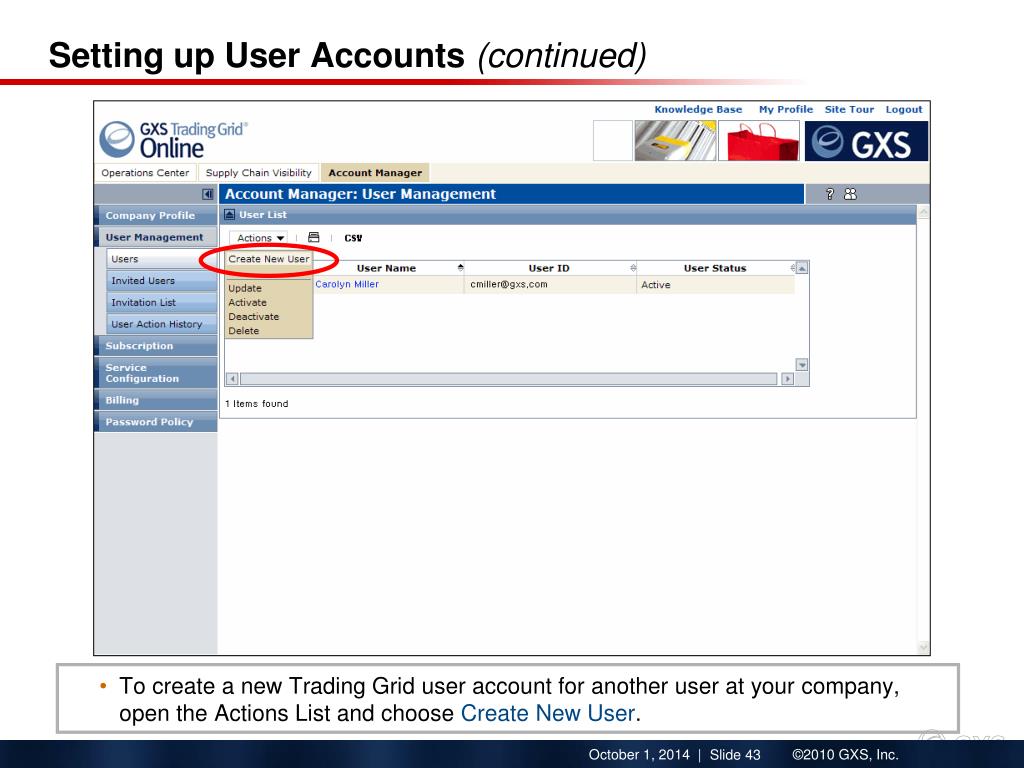Click the GXS banner logo at top right
Viewport: 1024px width, 768px height.
[866, 141]
